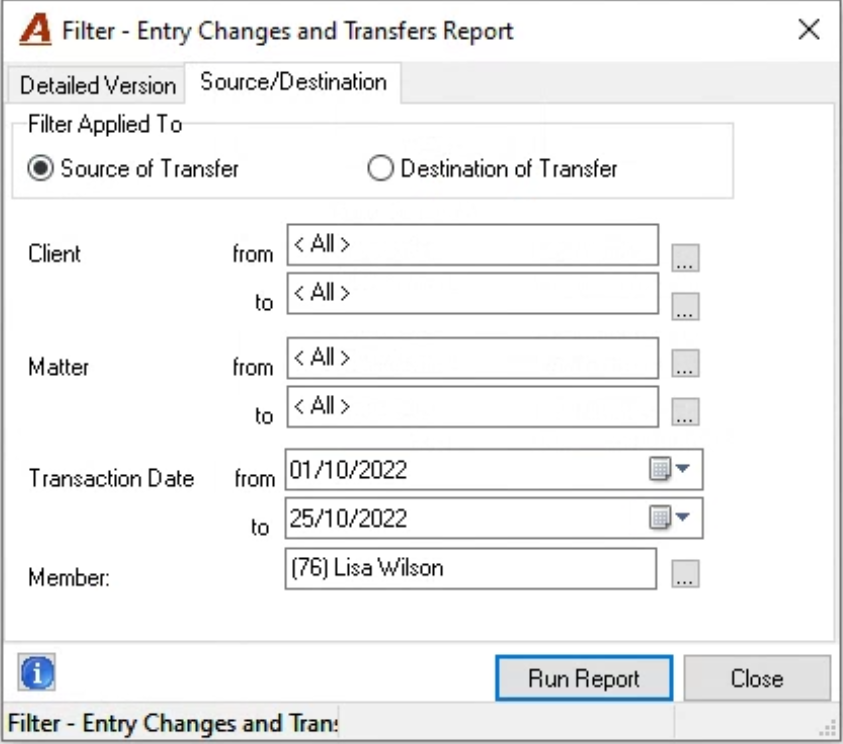Click the app logo in the title bar

click(x=35, y=30)
